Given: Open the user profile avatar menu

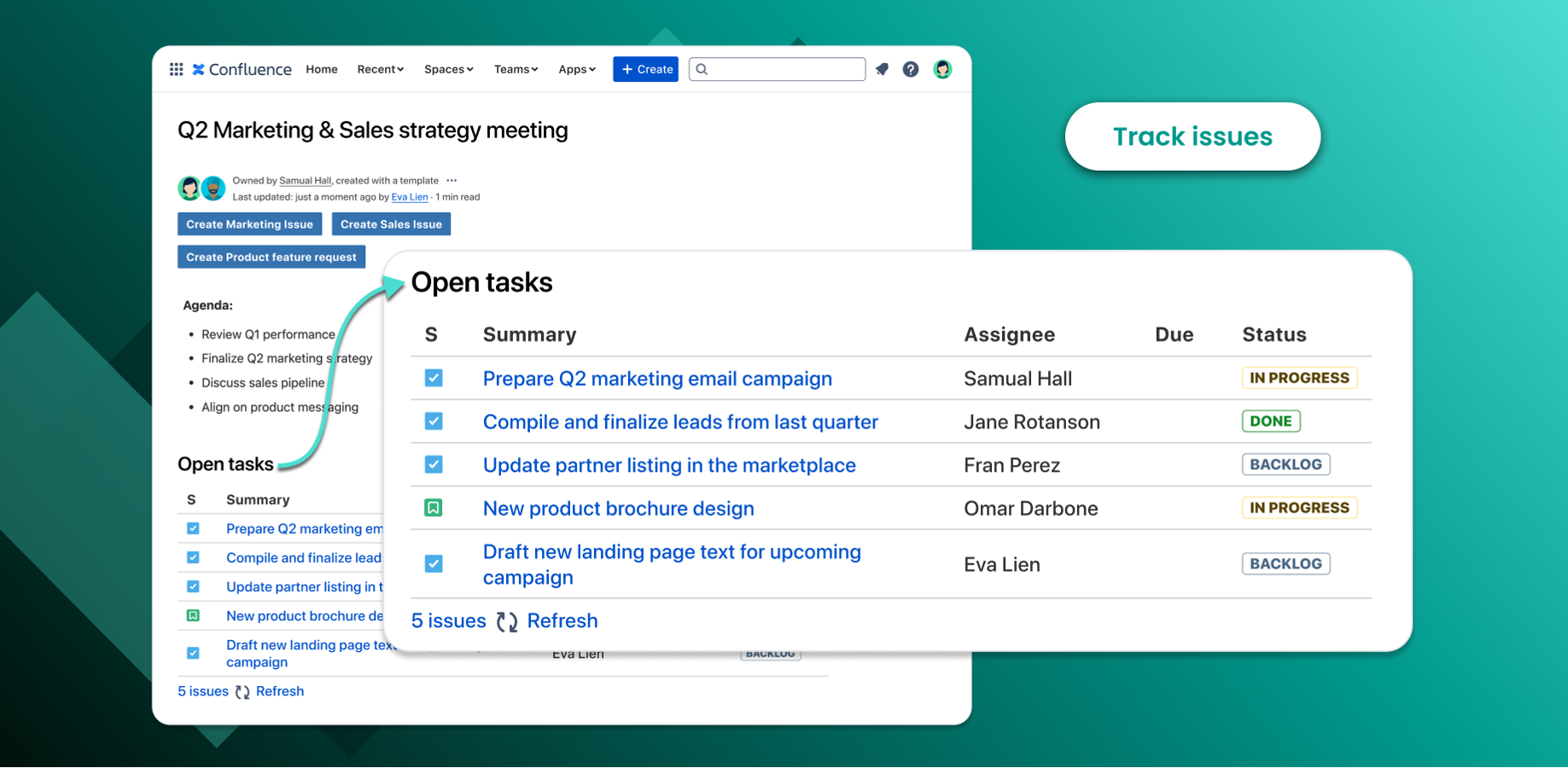Looking at the screenshot, I should [942, 69].
